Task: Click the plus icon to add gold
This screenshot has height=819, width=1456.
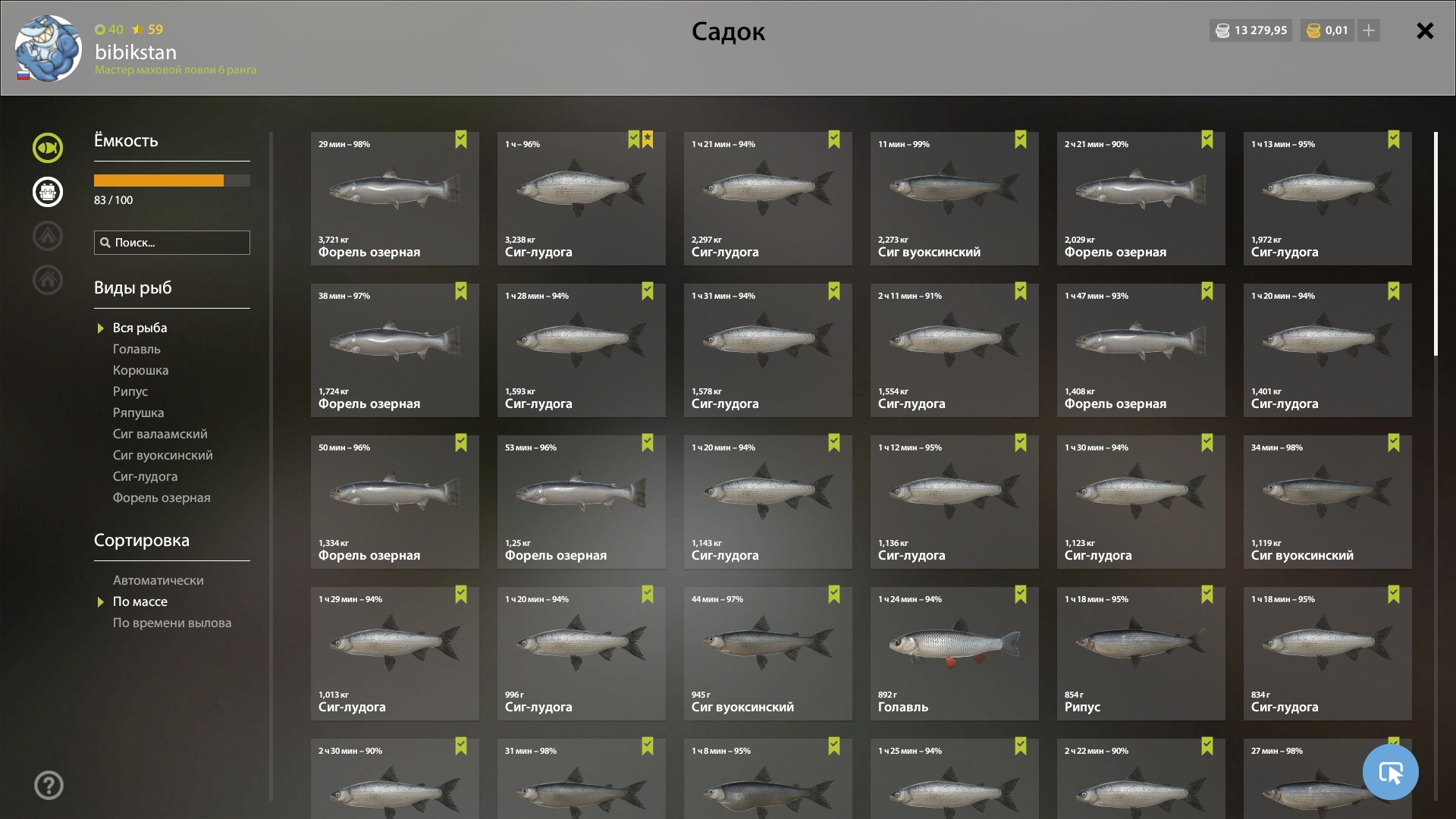Action: pyautogui.click(x=1369, y=30)
